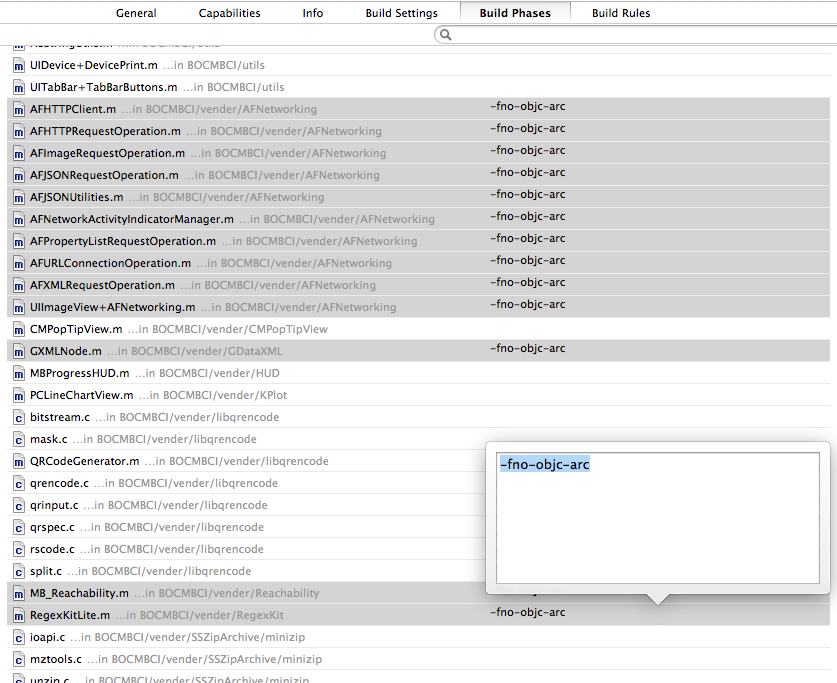Viewport: 837px width, 683px height.
Task: Click UIImageView+AFNetworking.m file icon
Action: (x=19, y=307)
